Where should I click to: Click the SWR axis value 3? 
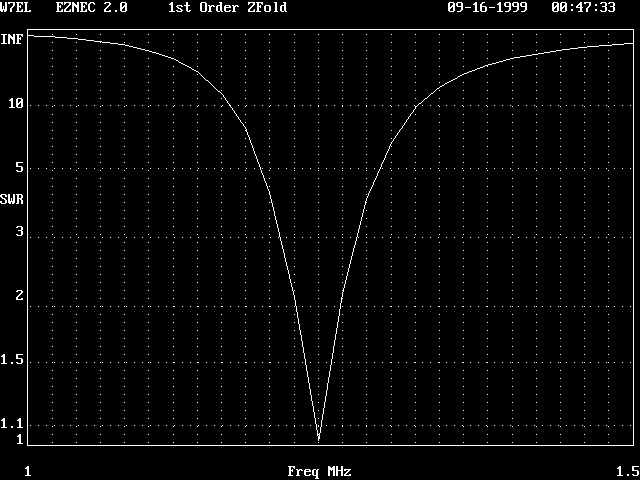[19, 231]
